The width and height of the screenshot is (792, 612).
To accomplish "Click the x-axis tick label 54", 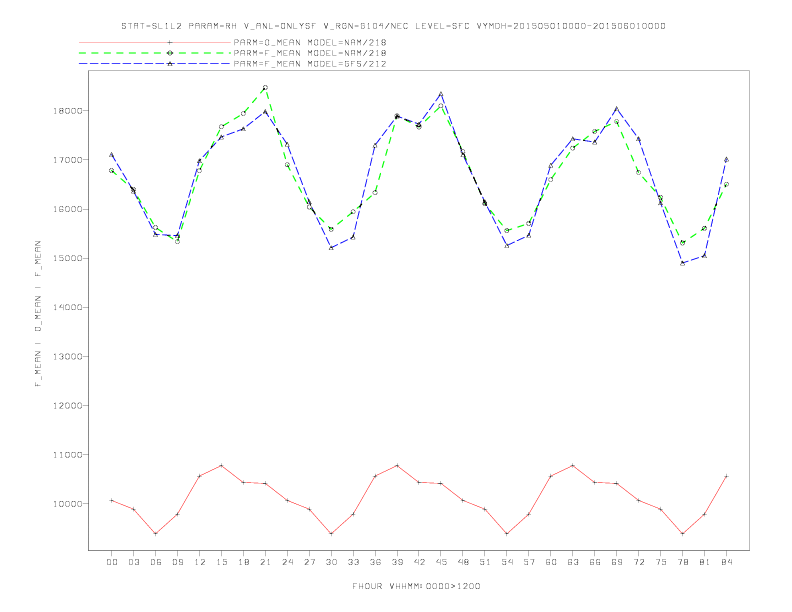I will coord(507,562).
